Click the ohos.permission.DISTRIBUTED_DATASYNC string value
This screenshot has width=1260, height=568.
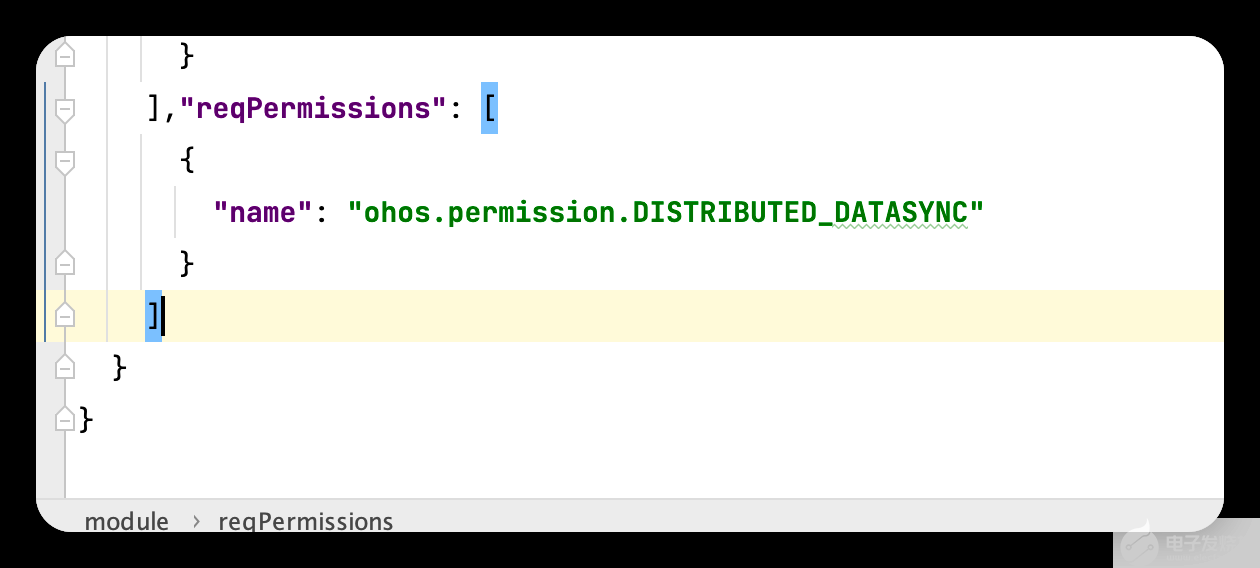pyautogui.click(x=666, y=212)
